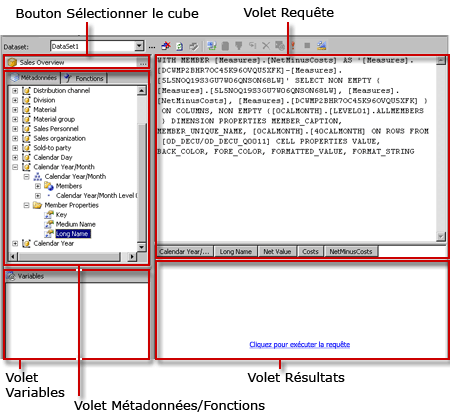Expand the Distribution channel node
Image resolution: width=450 pixels, height=416 pixels.
coord(15,90)
